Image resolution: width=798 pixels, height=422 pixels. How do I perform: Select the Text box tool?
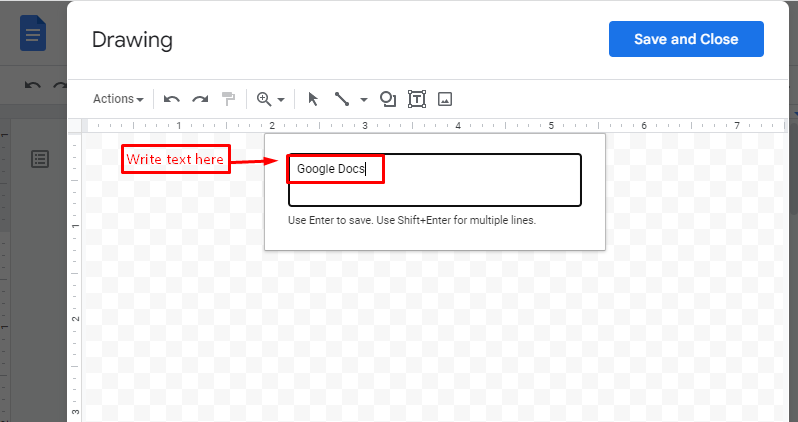tap(417, 99)
